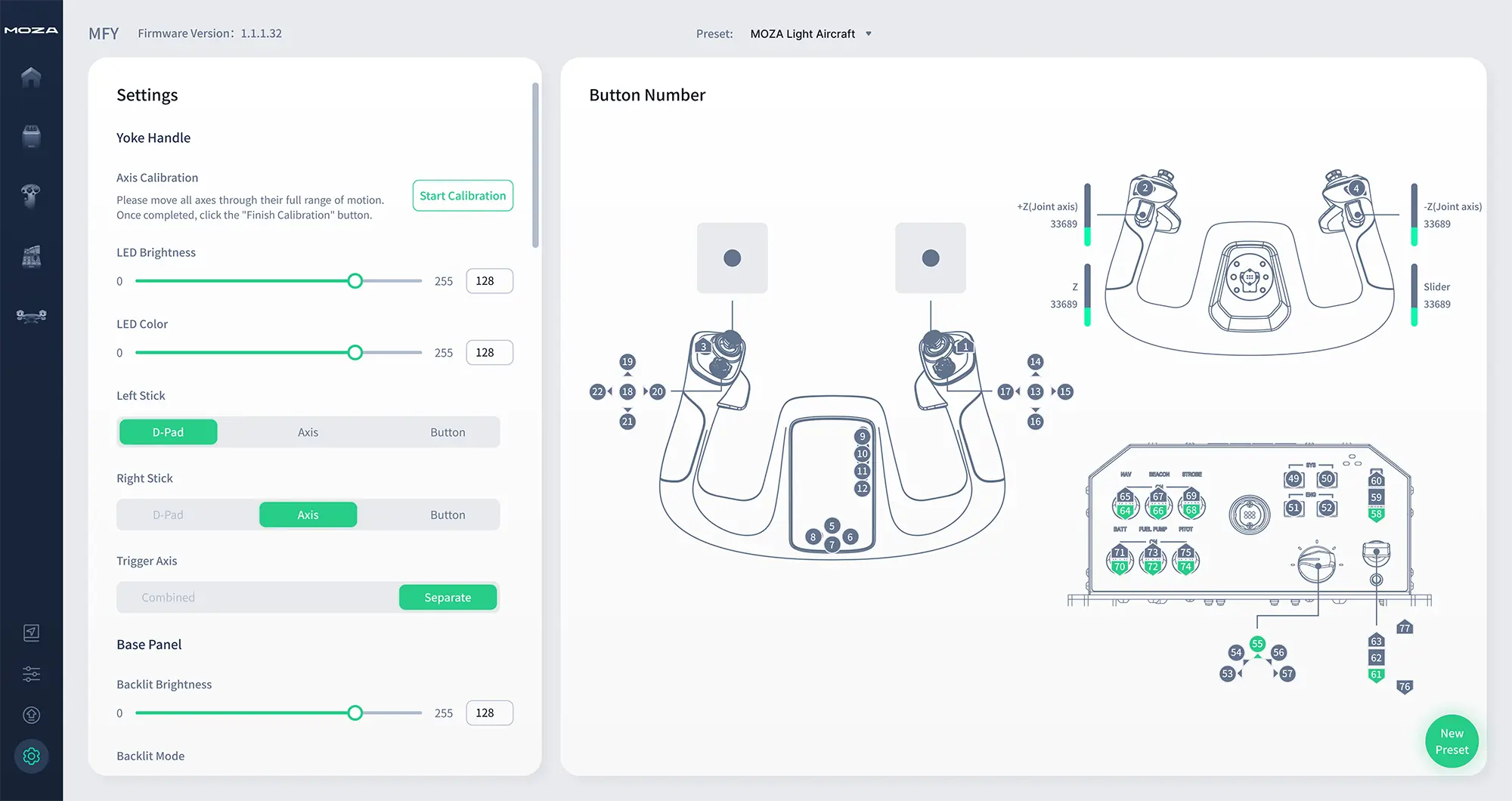Open the firmware upgrade arrow icon

pos(31,715)
